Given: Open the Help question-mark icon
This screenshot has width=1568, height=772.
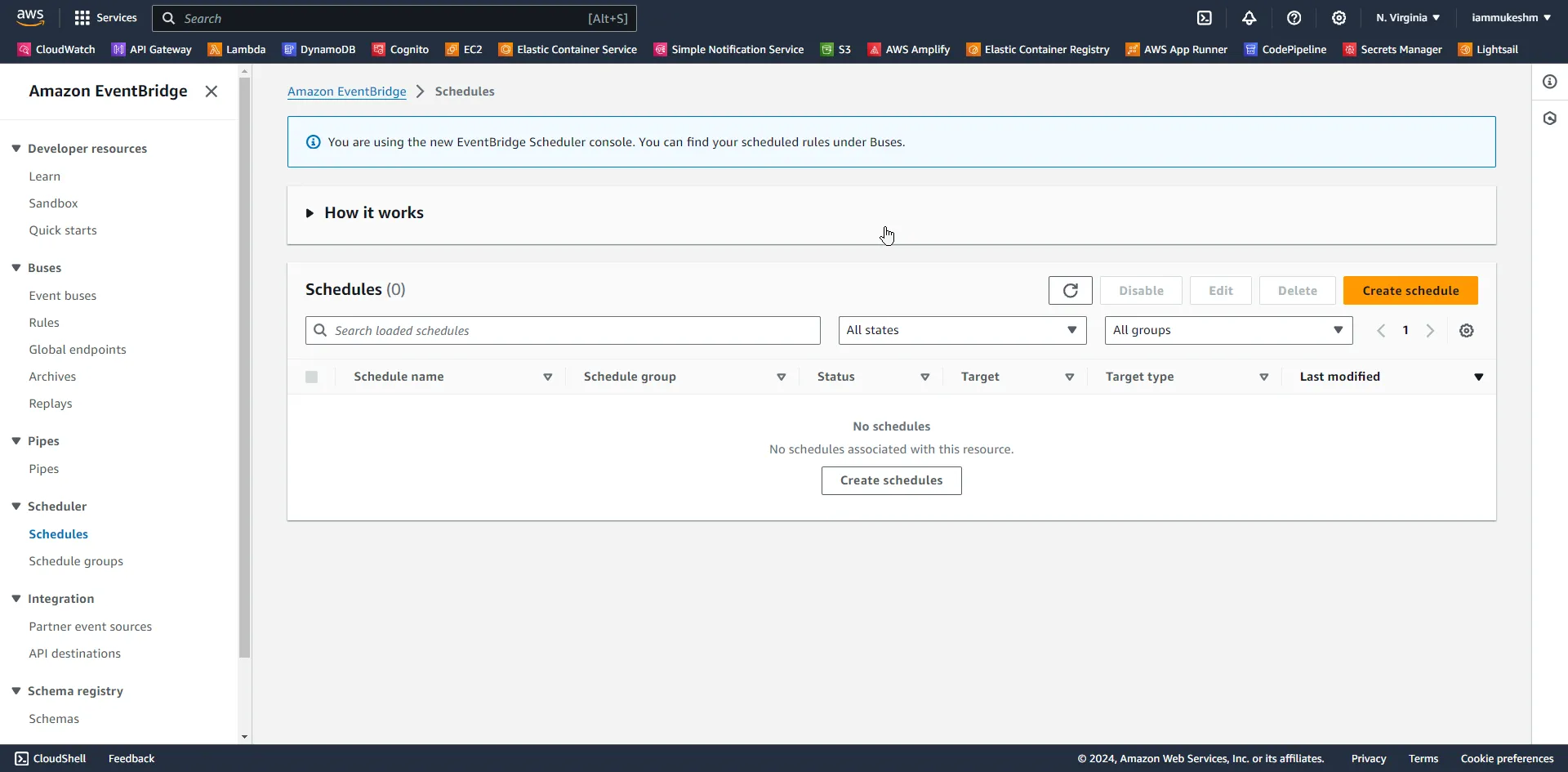Looking at the screenshot, I should (1294, 17).
